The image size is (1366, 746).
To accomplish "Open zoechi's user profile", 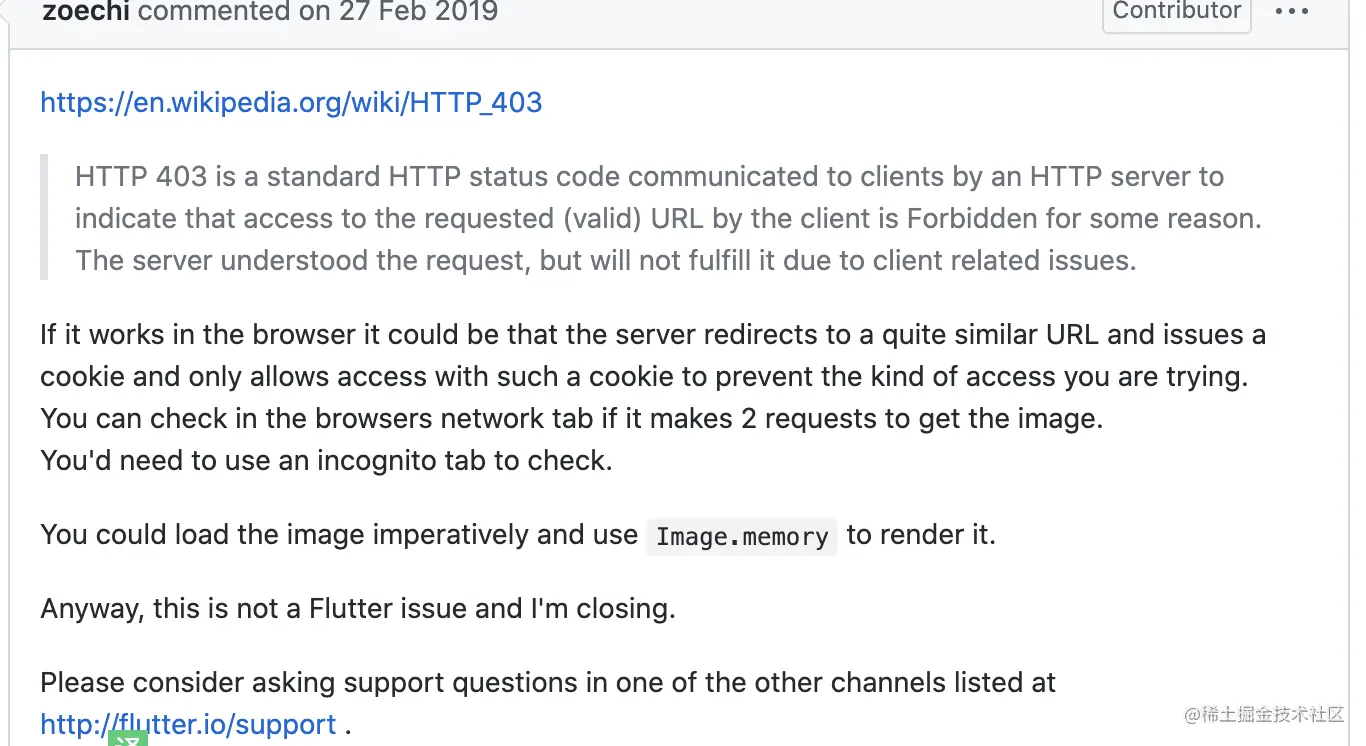I will point(87,12).
